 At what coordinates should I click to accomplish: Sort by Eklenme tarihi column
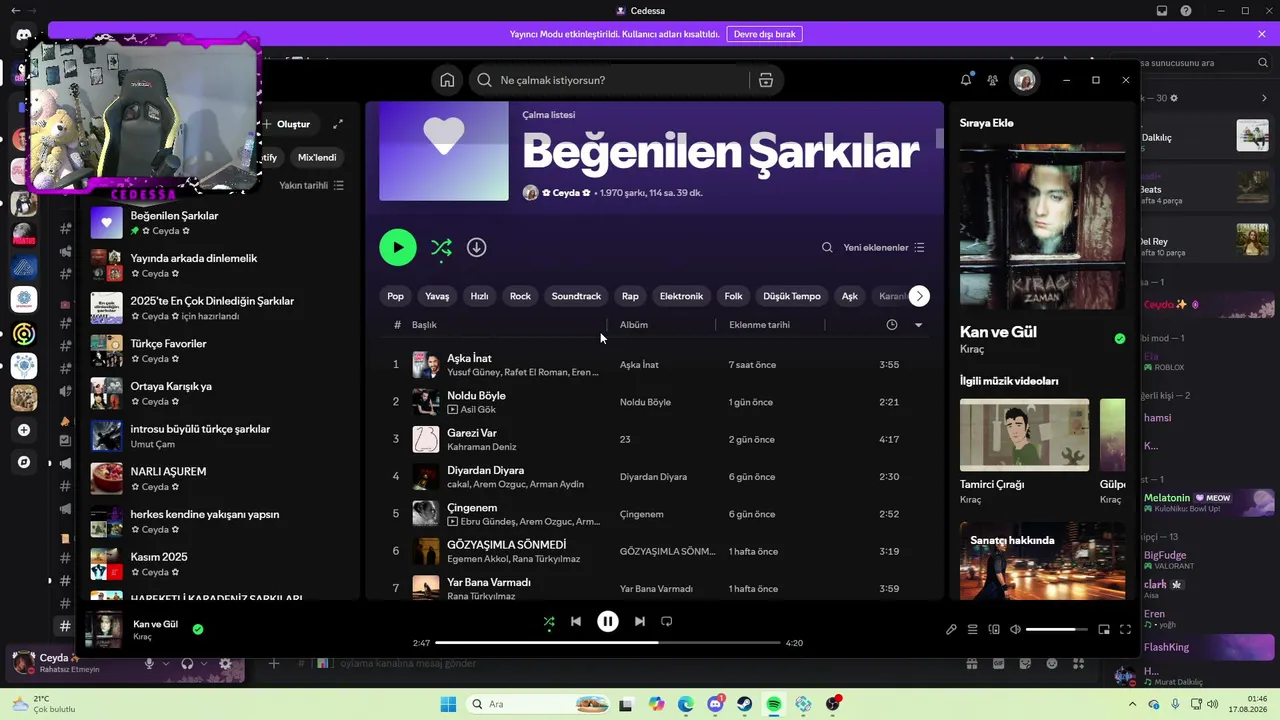click(x=759, y=325)
